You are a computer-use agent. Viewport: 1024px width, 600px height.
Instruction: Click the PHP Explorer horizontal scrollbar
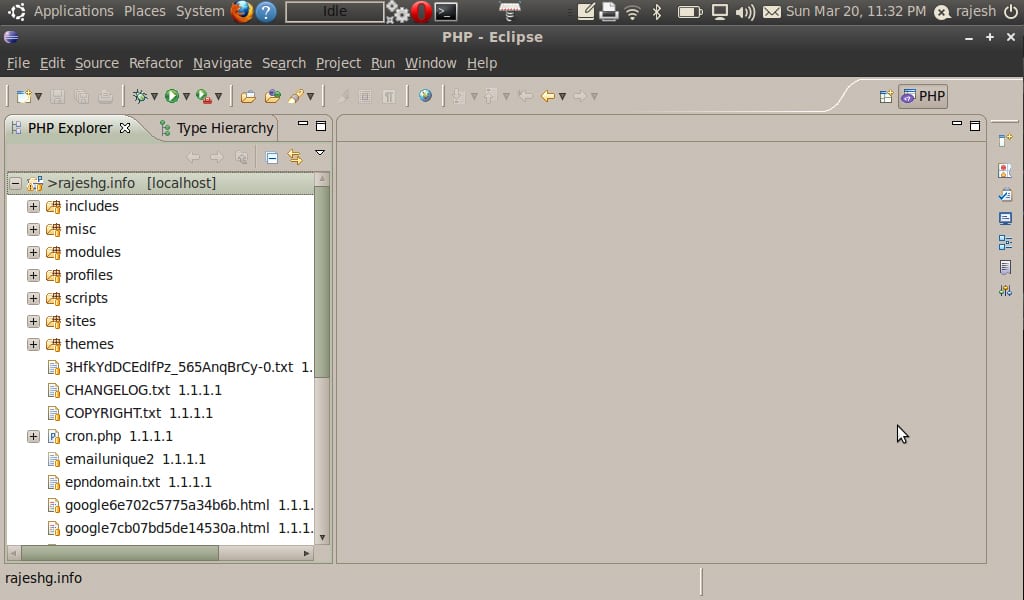point(120,552)
